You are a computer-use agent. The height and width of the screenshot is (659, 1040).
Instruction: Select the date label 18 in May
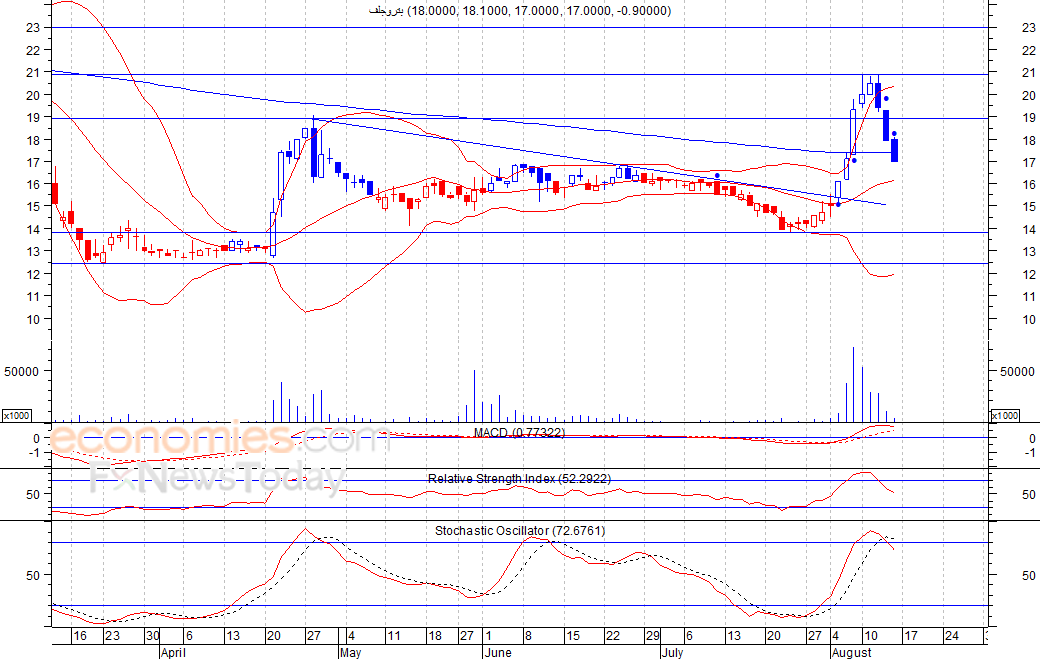[x=434, y=636]
